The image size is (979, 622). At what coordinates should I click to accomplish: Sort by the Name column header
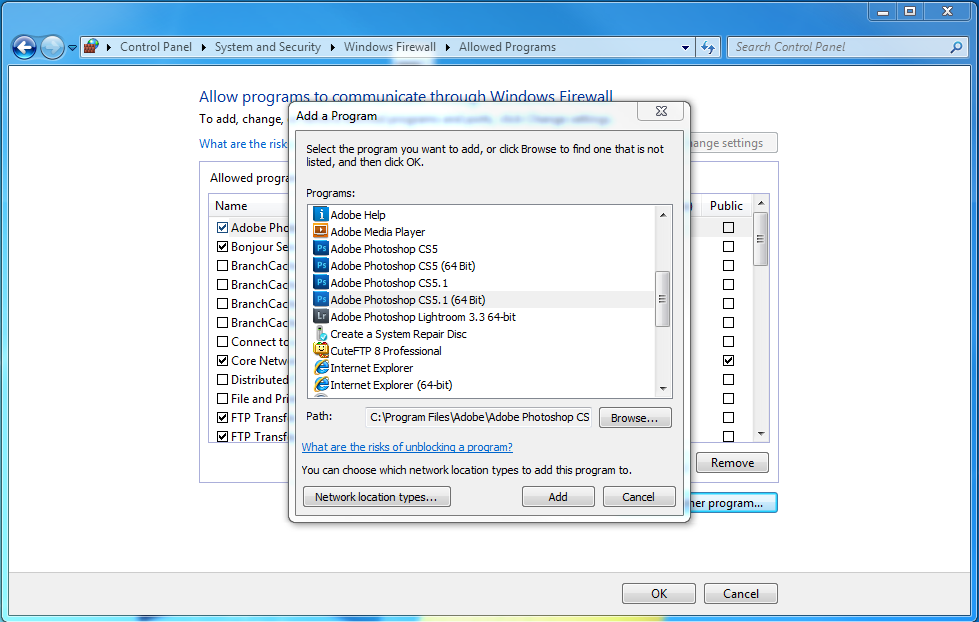pyautogui.click(x=231, y=205)
